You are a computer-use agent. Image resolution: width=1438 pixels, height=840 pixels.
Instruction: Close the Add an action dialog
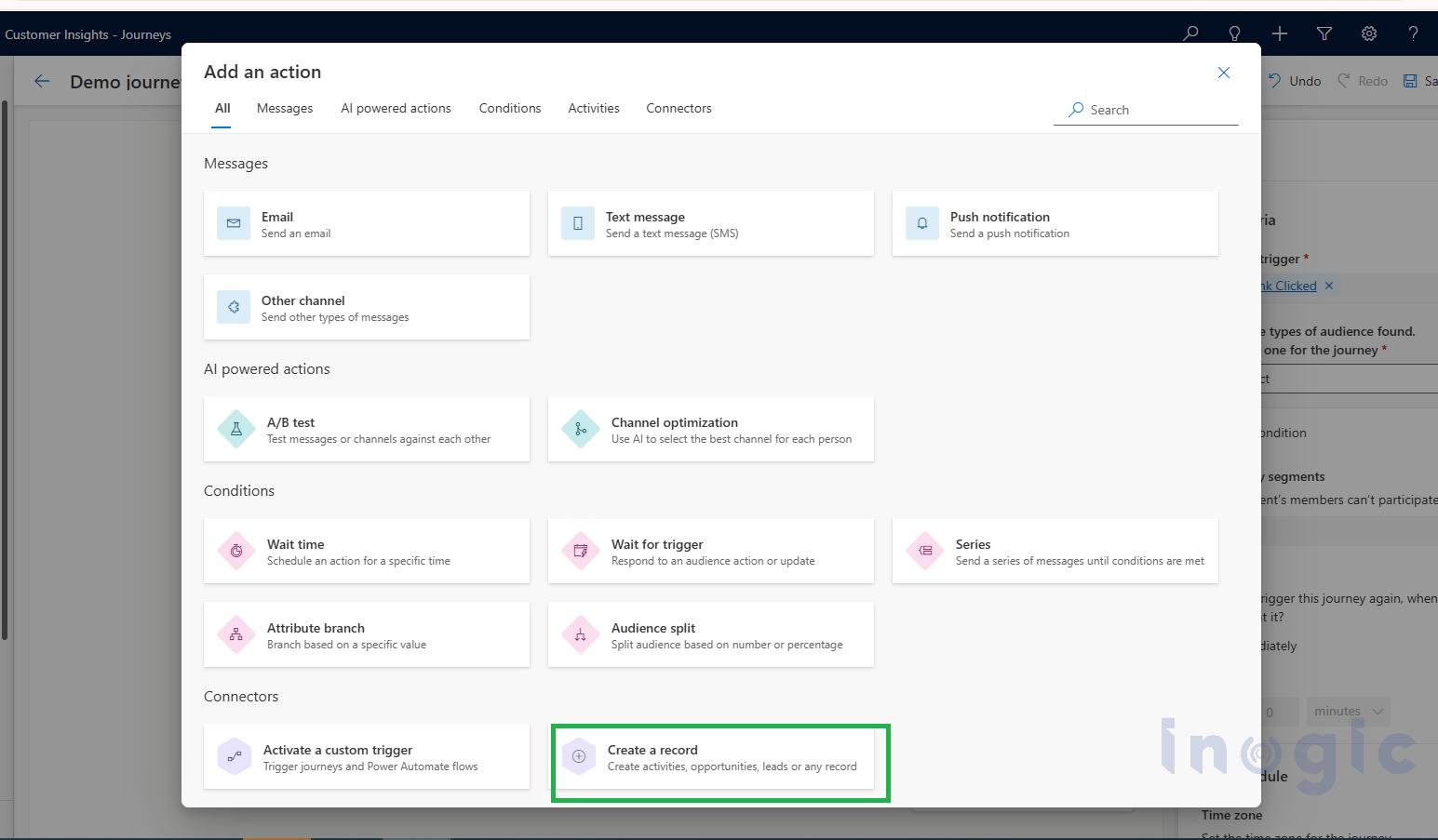tap(1224, 73)
